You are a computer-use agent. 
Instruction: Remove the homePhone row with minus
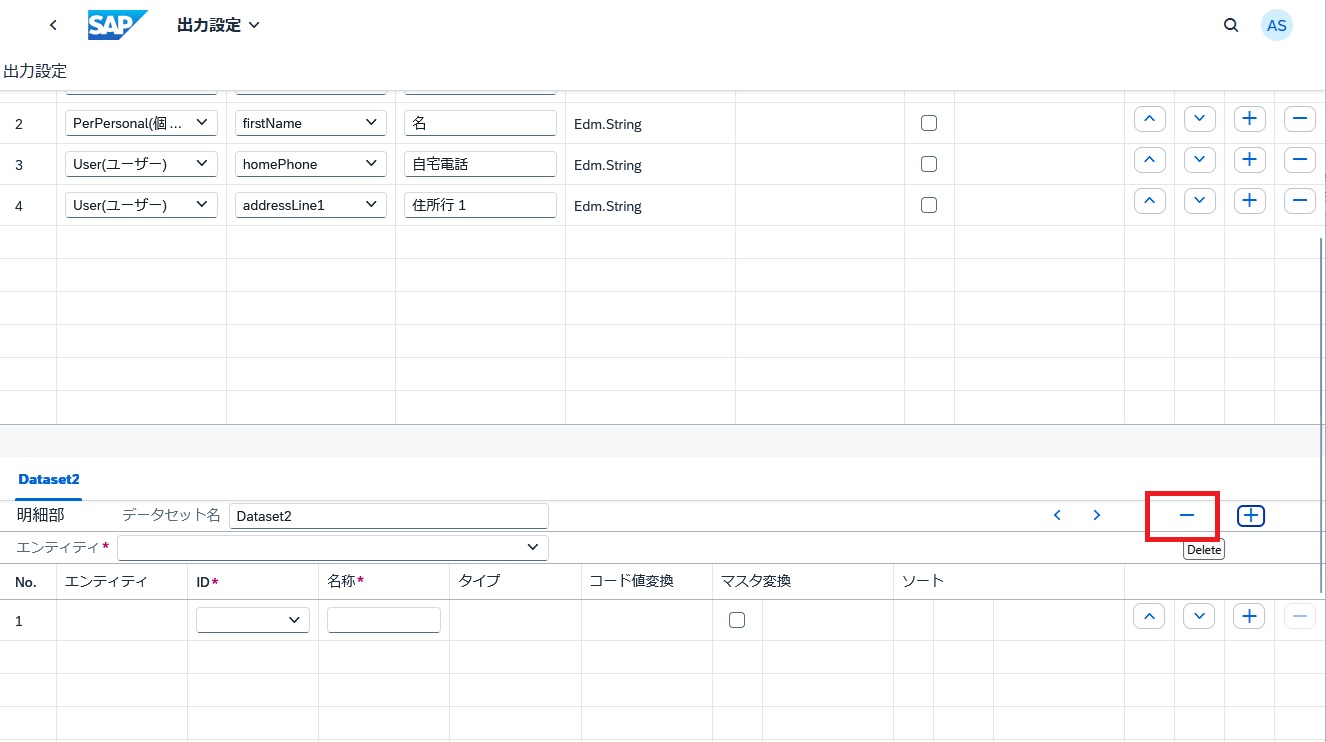point(1299,161)
